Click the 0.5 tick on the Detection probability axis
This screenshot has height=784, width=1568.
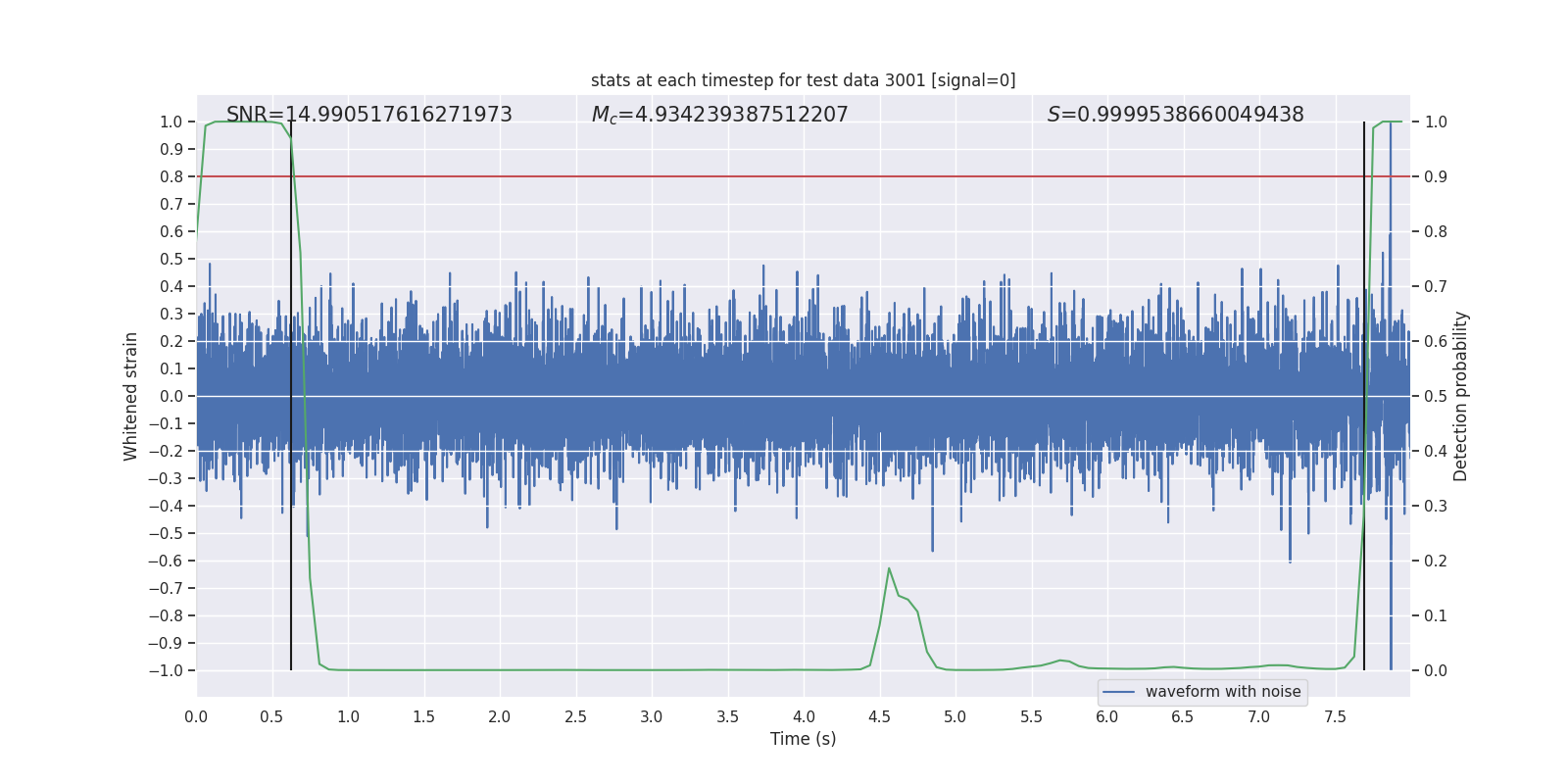click(1436, 396)
